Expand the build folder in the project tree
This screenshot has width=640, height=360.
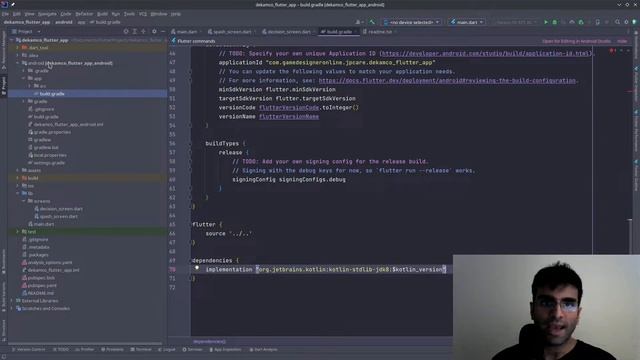point(18,178)
